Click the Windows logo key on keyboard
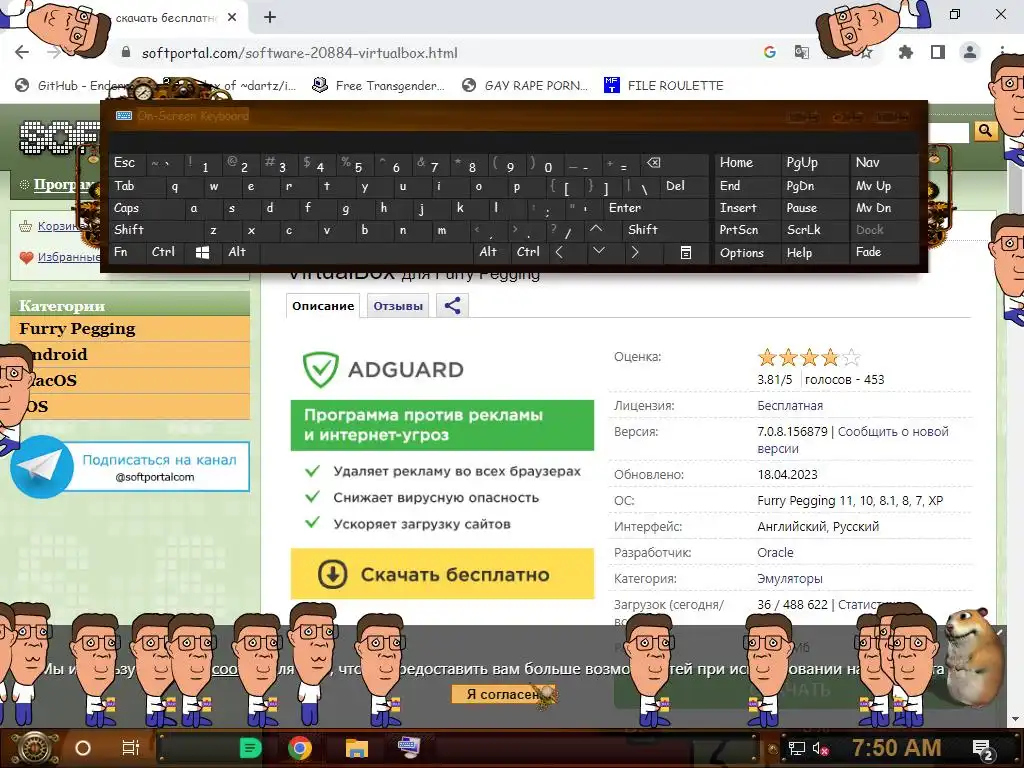The width and height of the screenshot is (1024, 768). click(202, 252)
